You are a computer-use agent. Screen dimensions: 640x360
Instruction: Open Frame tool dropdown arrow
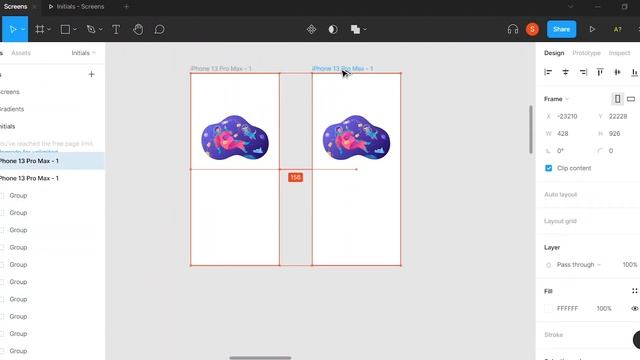pyautogui.click(x=49, y=29)
